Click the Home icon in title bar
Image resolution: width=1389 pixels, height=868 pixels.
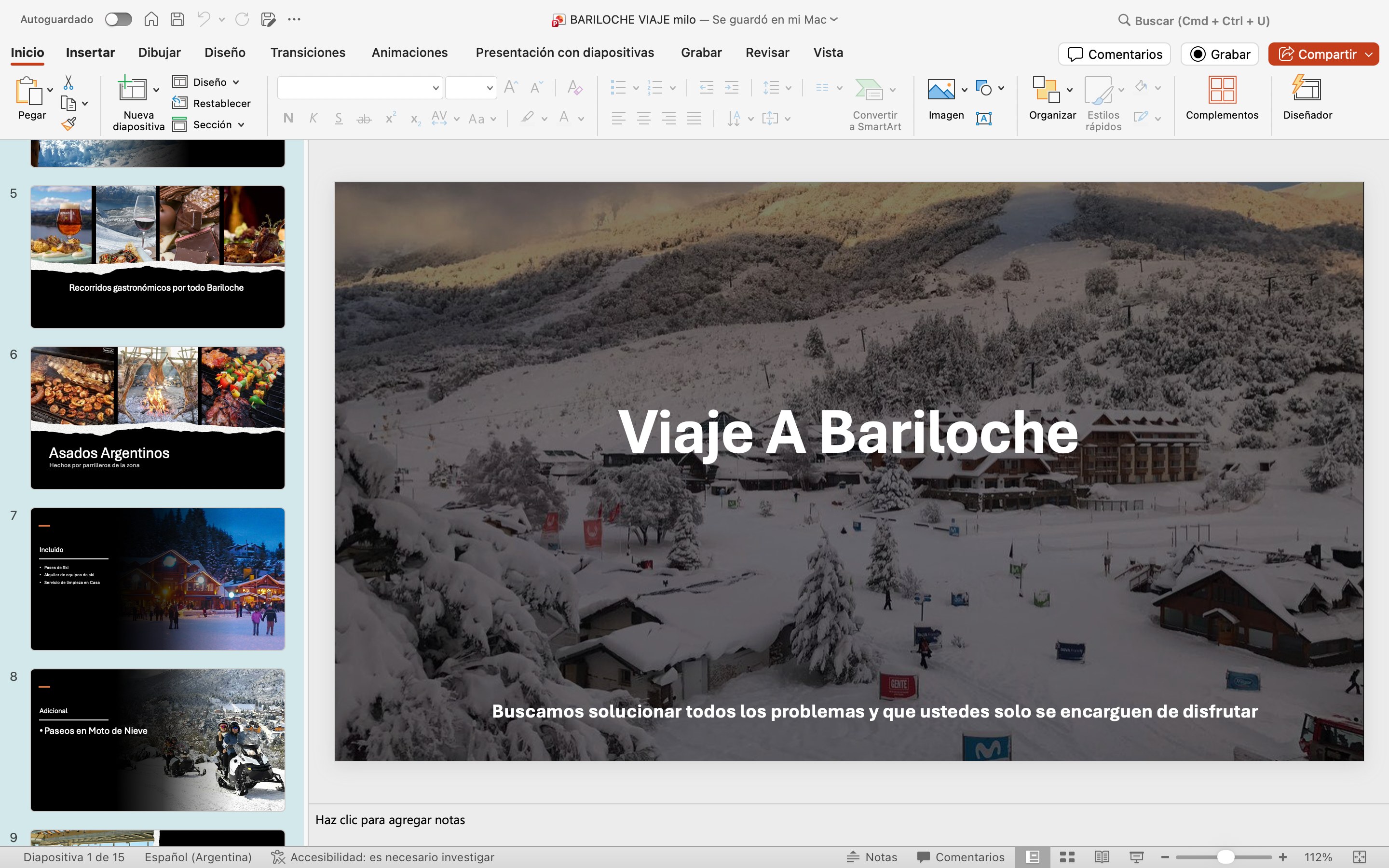click(x=151, y=19)
